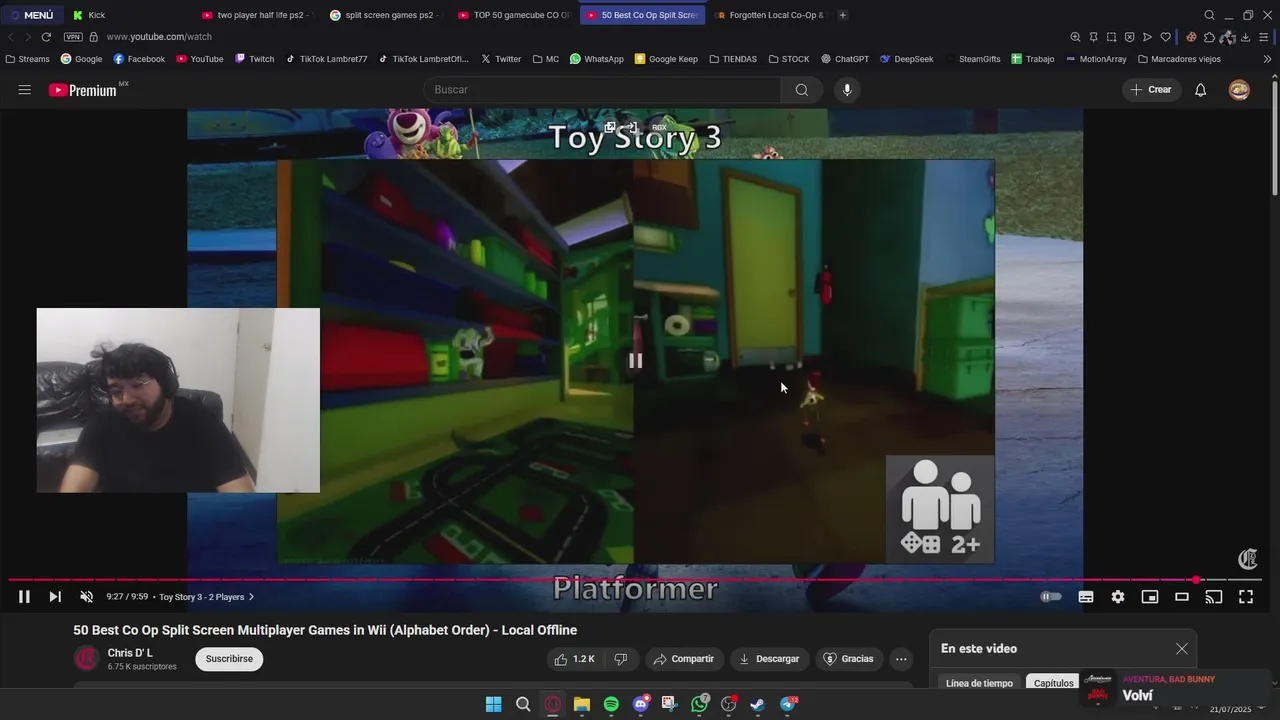The width and height of the screenshot is (1280, 720).
Task: Open the cookie extension icon
Action: pos(1191,37)
